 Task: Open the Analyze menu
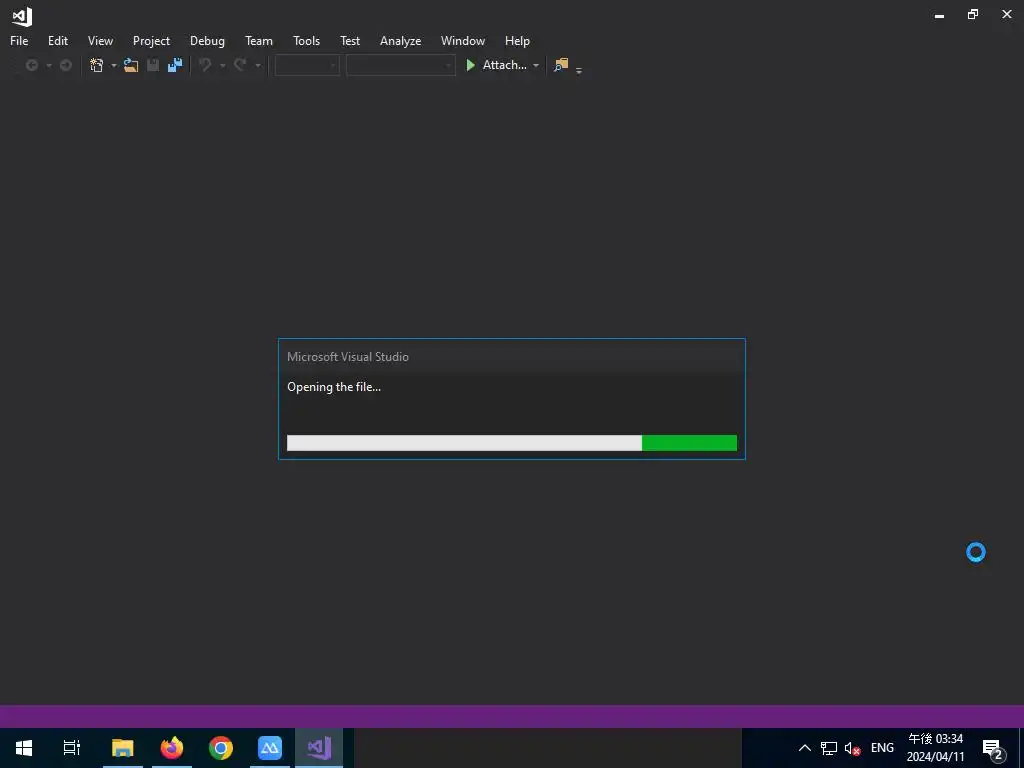point(400,40)
